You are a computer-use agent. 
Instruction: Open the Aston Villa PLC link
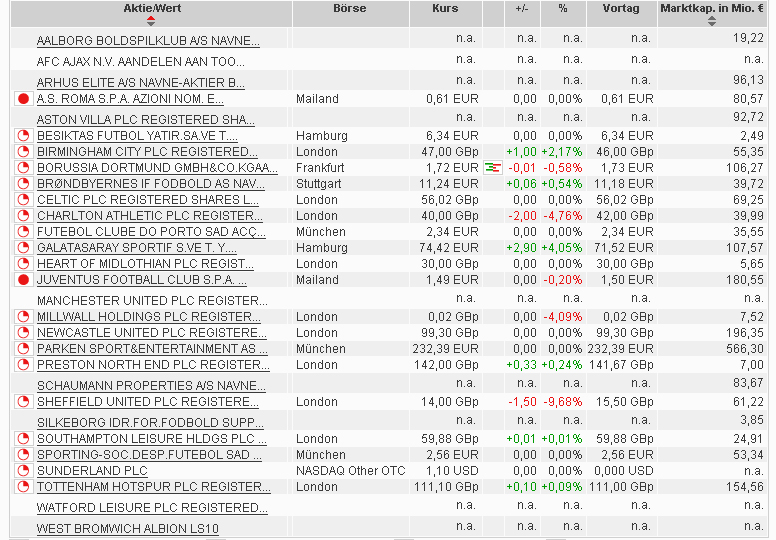(x=146, y=120)
